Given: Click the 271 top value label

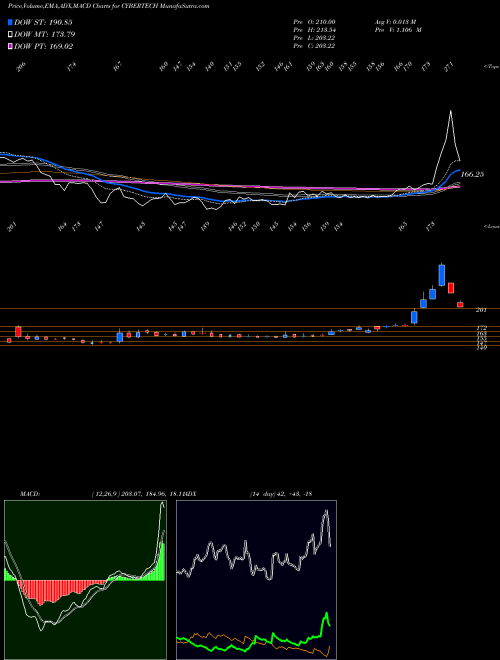Looking at the screenshot, I should pyautogui.click(x=449, y=66).
